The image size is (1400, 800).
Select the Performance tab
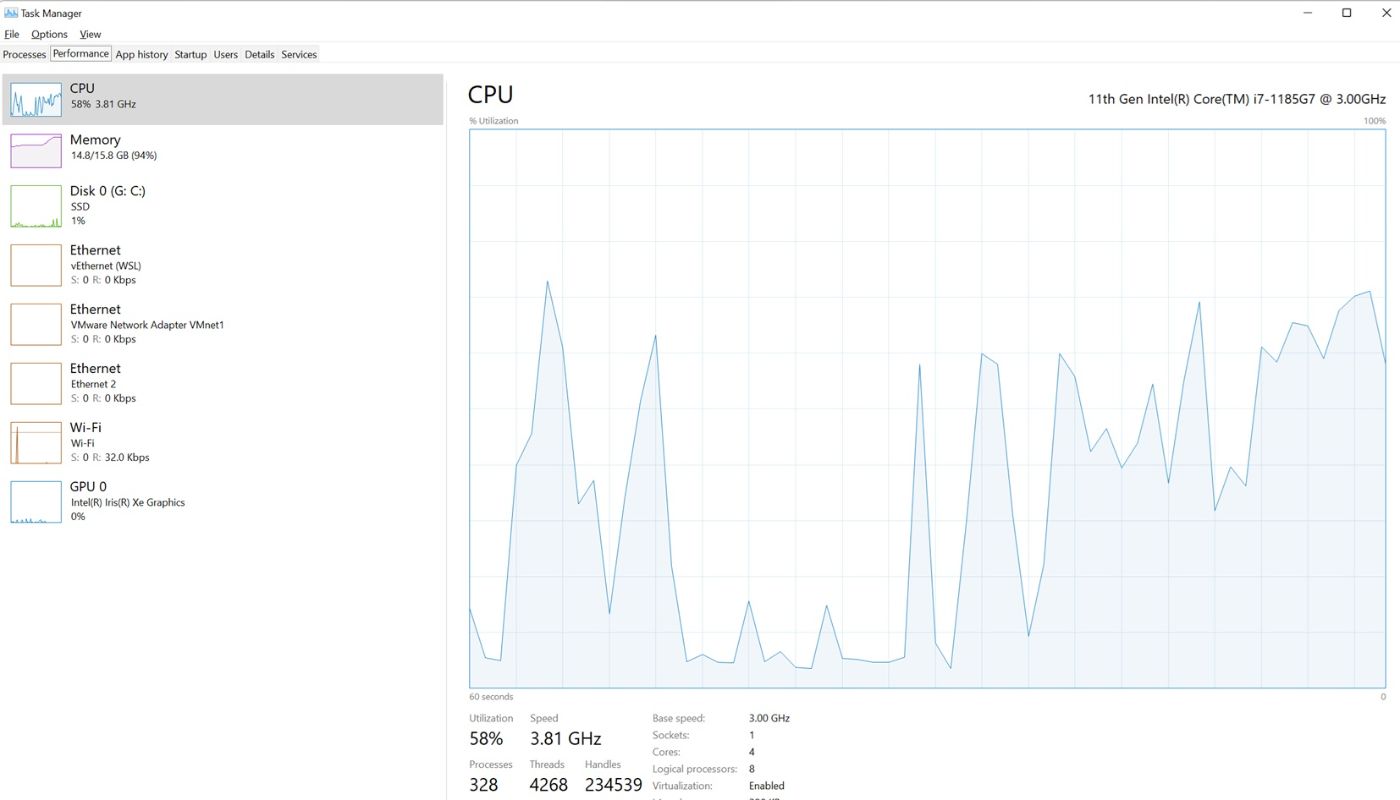click(x=80, y=53)
